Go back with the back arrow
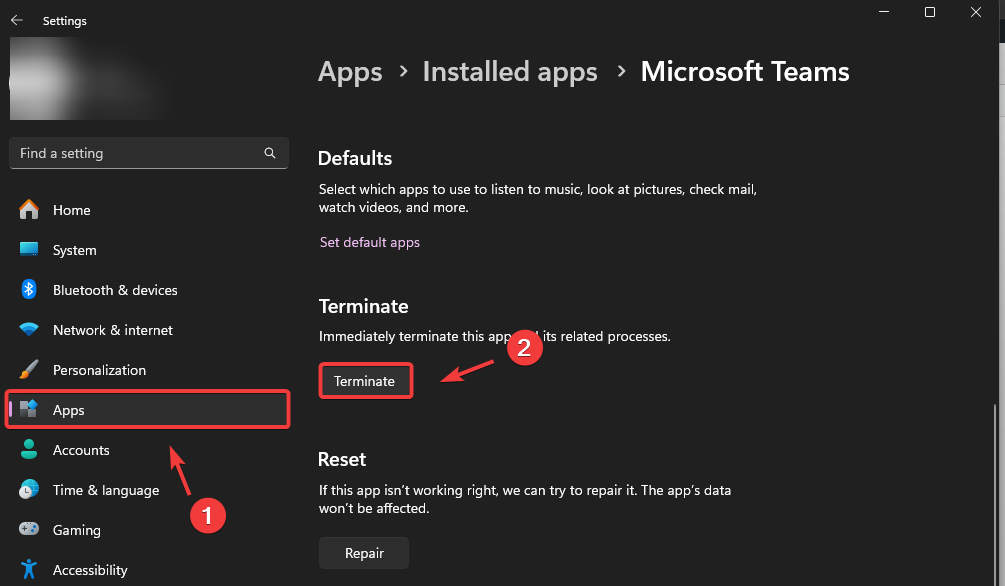This screenshot has height=586, width=1005. click(x=17, y=20)
